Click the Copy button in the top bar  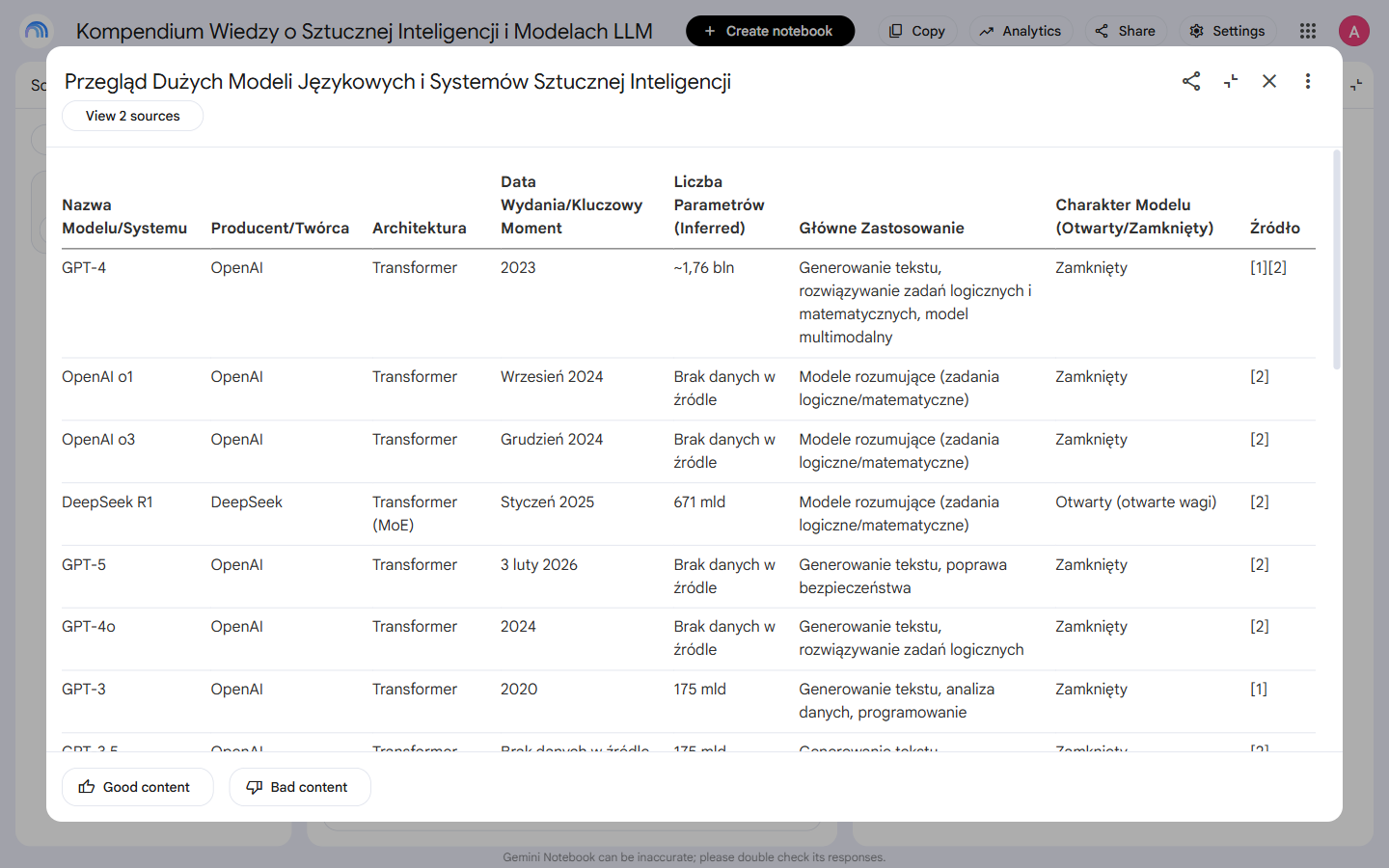click(x=916, y=31)
